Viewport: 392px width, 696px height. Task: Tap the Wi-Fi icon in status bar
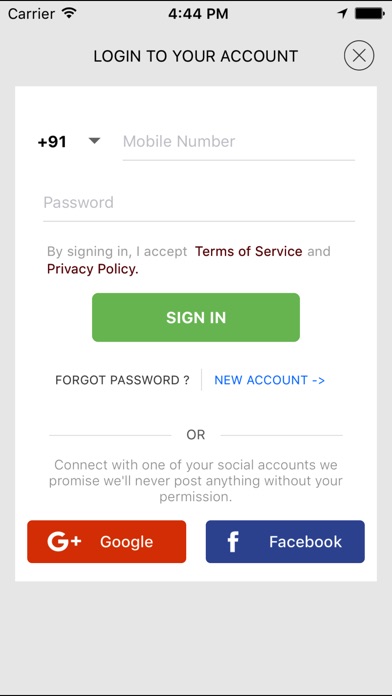click(69, 13)
